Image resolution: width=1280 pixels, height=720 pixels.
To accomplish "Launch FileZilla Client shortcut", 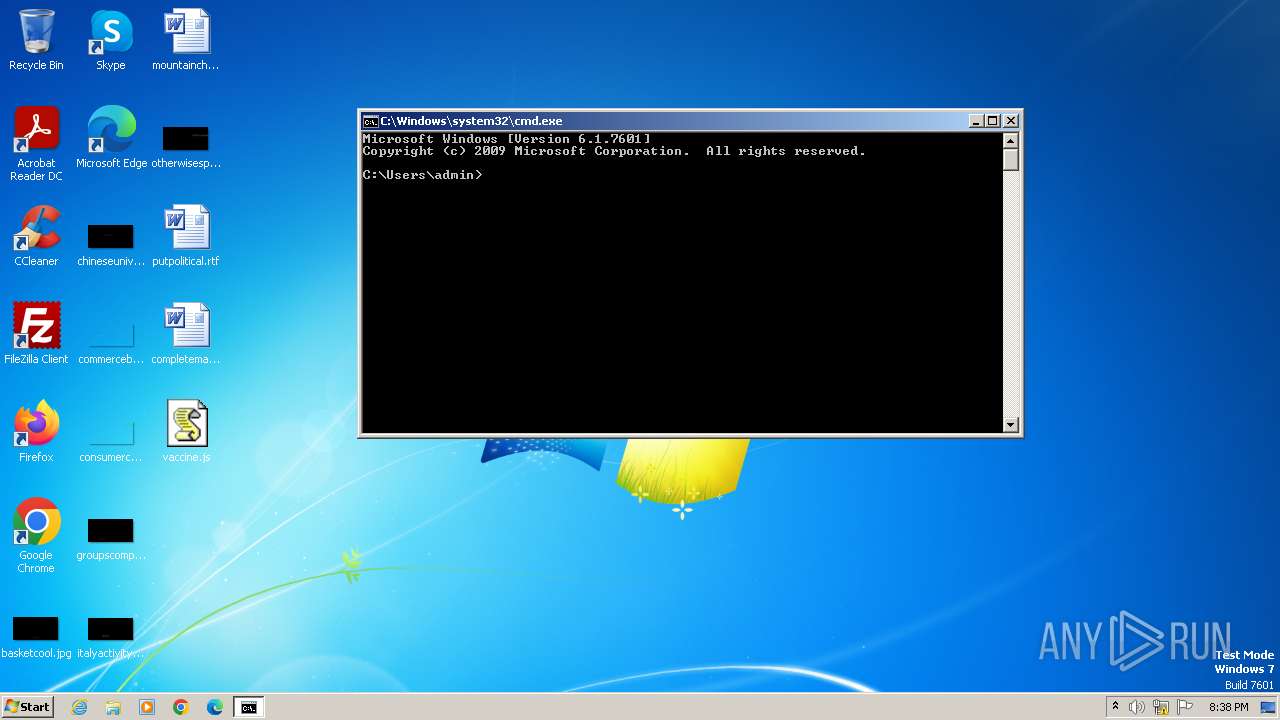I will 36,334.
